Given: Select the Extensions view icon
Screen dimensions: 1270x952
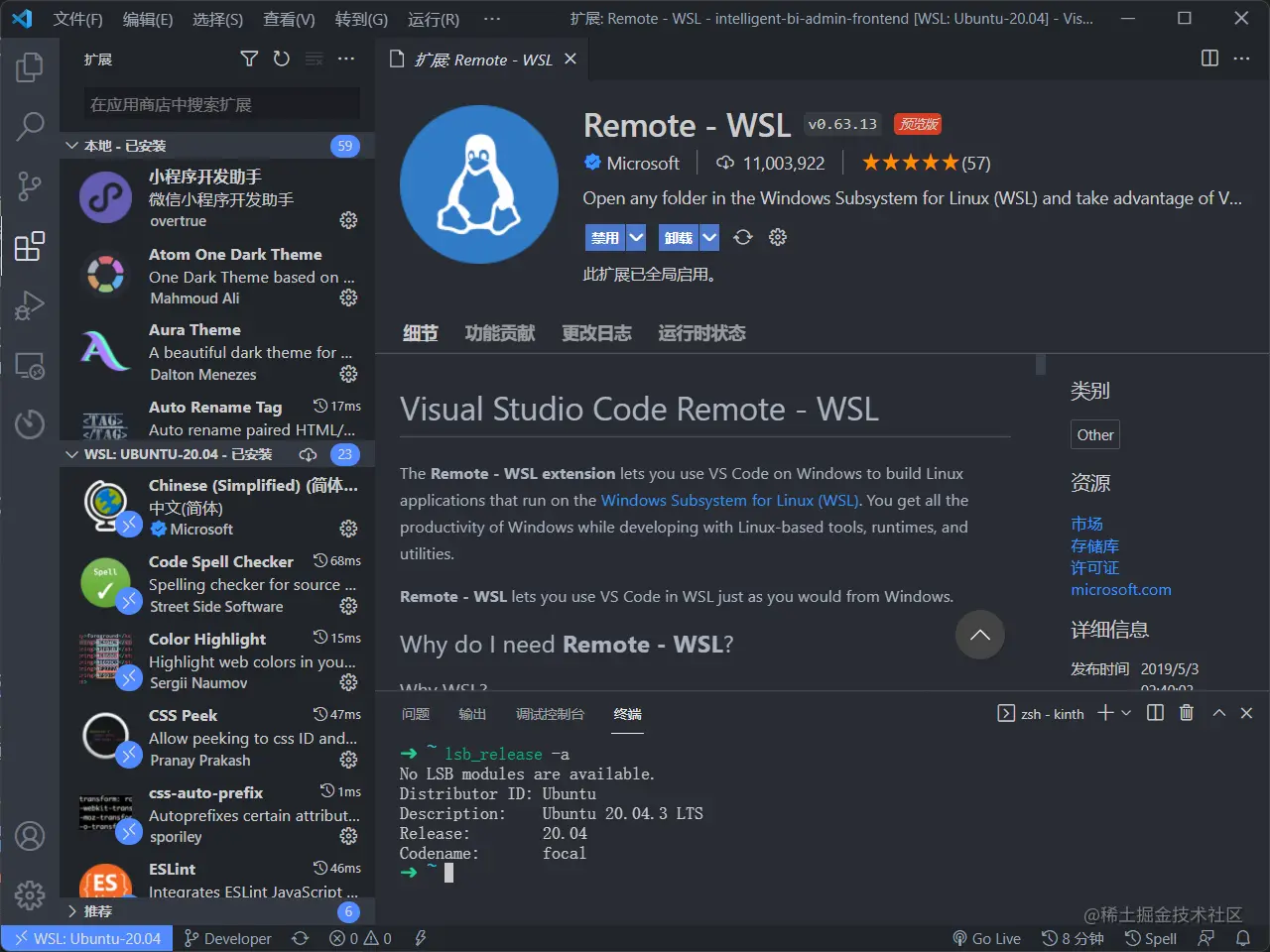Looking at the screenshot, I should 30,245.
